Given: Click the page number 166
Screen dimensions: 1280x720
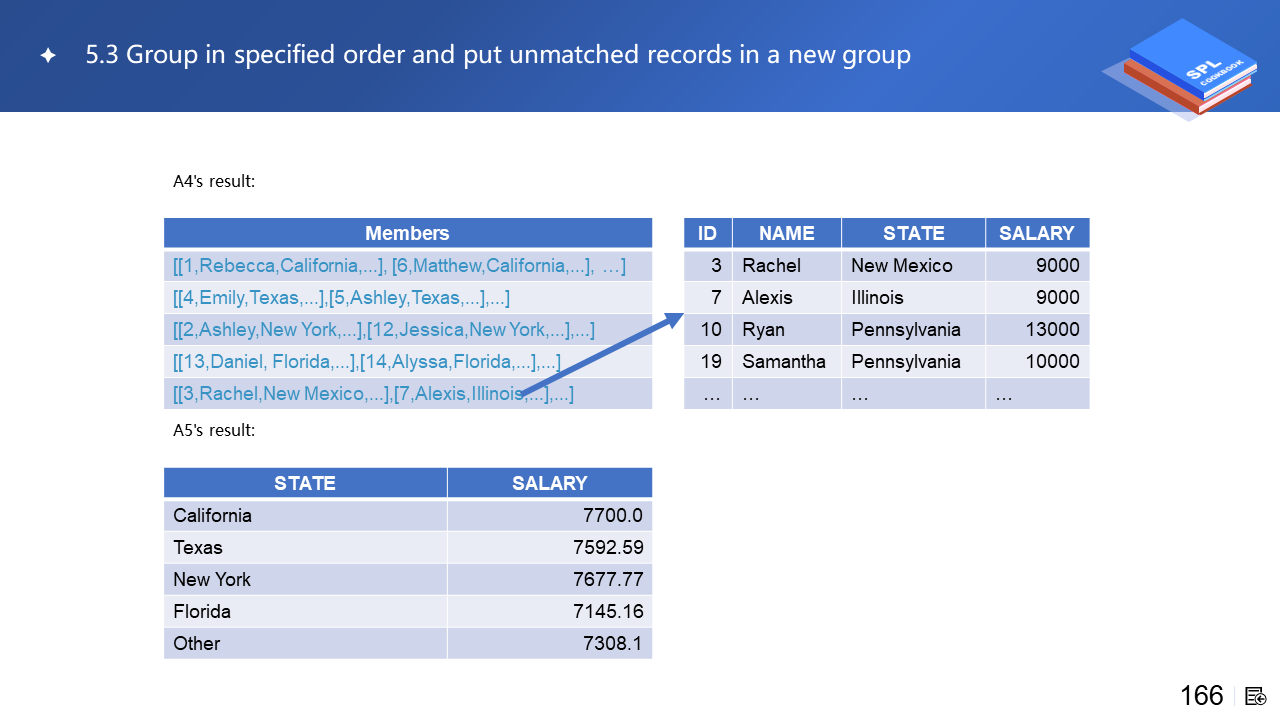Looking at the screenshot, I should pos(1201,696).
